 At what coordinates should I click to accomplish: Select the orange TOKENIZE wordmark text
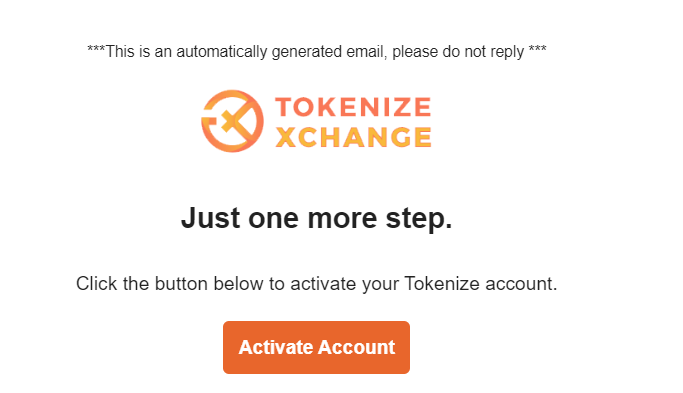(353, 107)
